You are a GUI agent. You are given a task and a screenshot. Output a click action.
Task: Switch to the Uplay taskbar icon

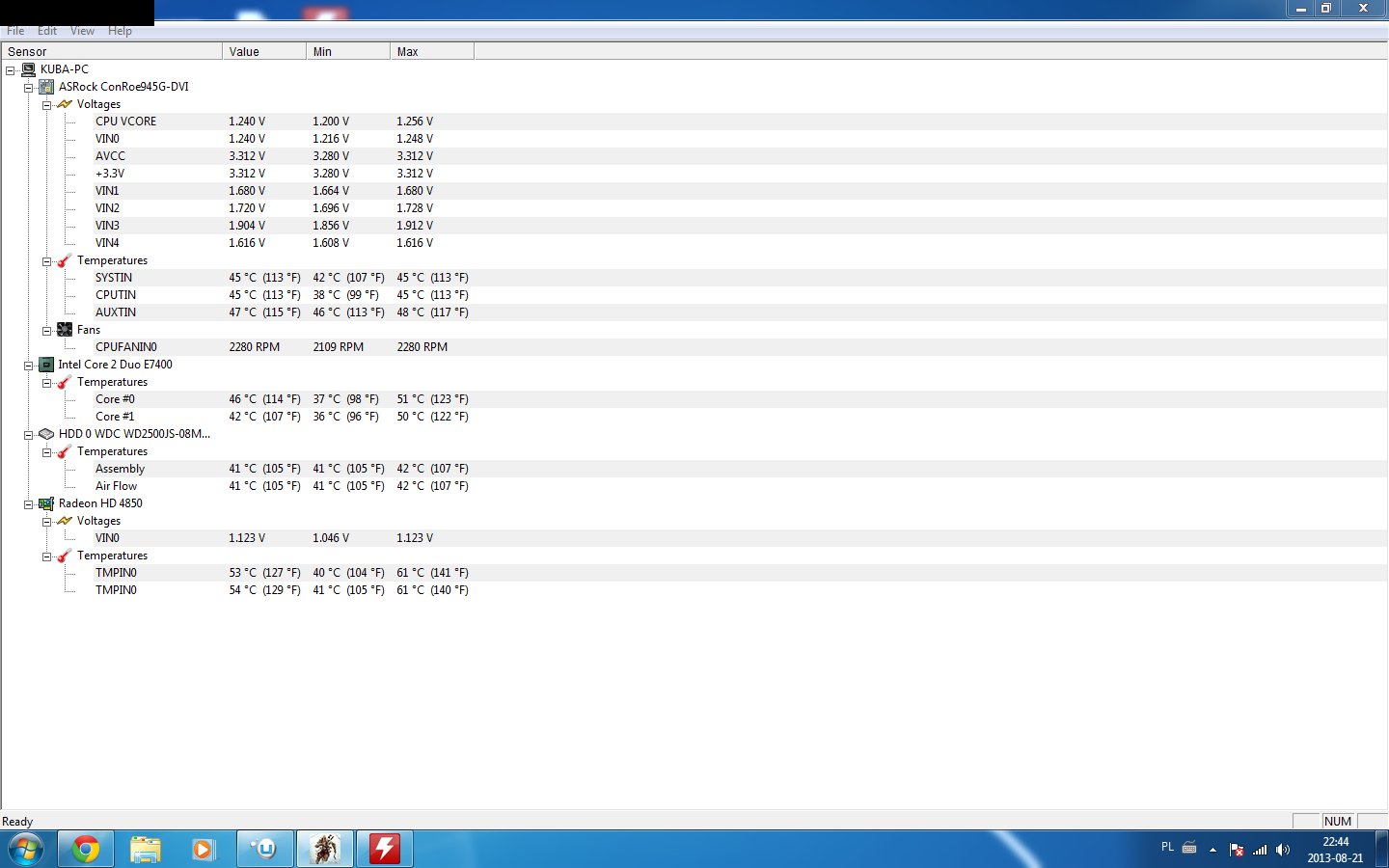click(265, 850)
